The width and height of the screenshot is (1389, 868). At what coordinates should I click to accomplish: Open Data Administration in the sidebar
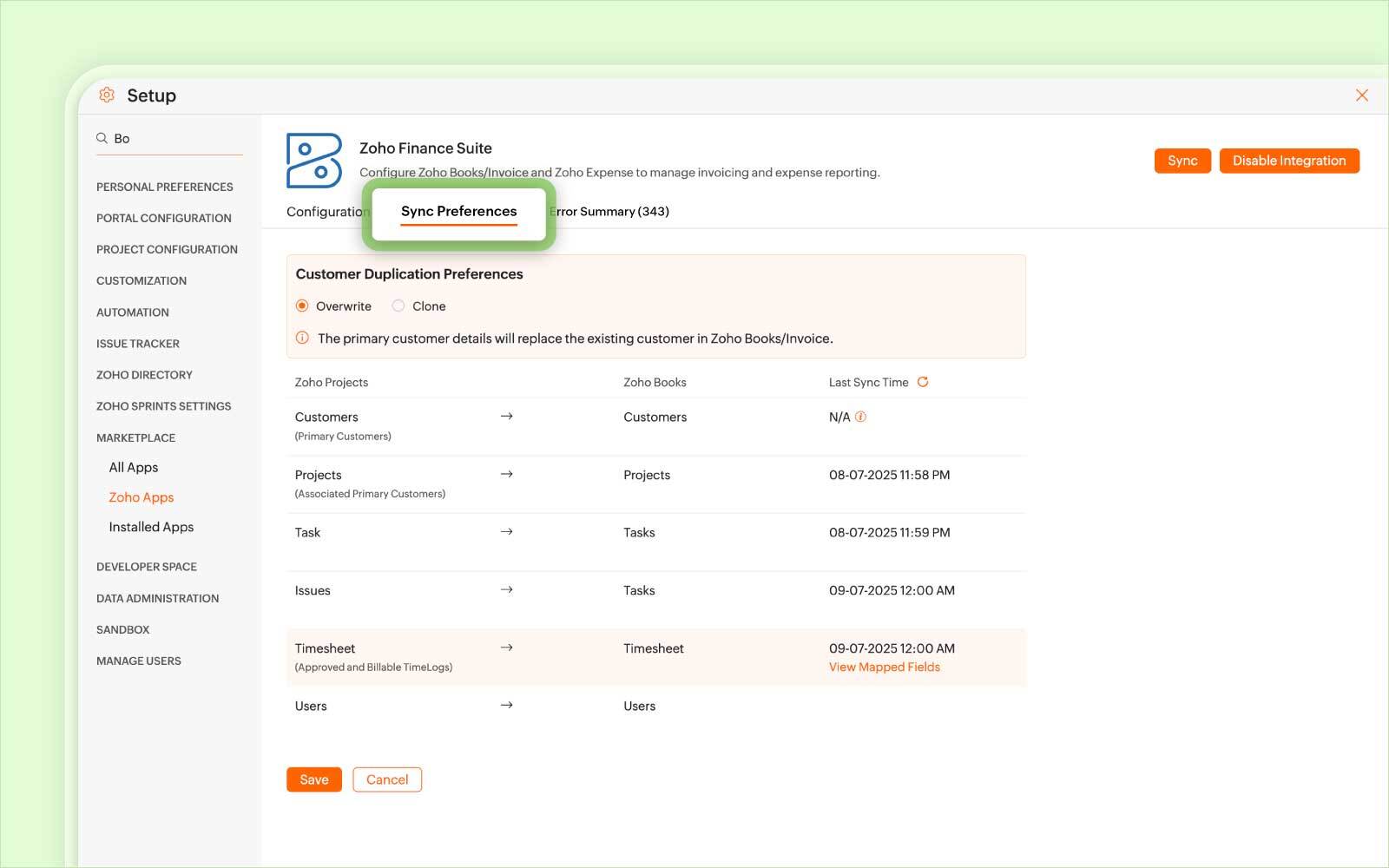158,598
